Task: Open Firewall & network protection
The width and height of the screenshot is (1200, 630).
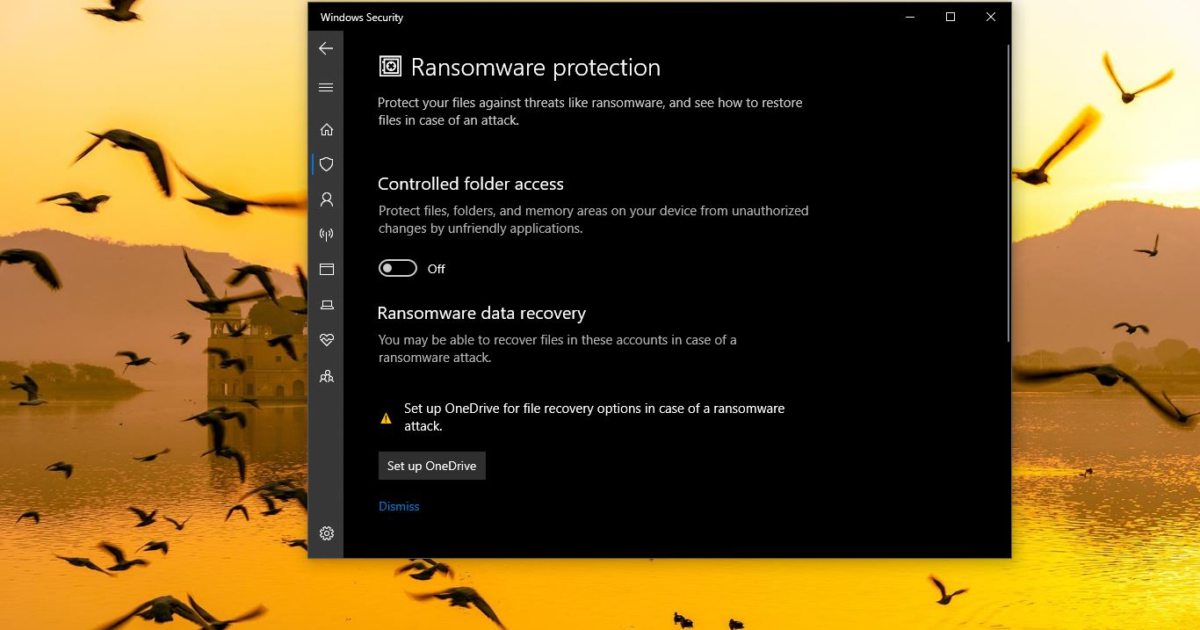Action: click(326, 234)
